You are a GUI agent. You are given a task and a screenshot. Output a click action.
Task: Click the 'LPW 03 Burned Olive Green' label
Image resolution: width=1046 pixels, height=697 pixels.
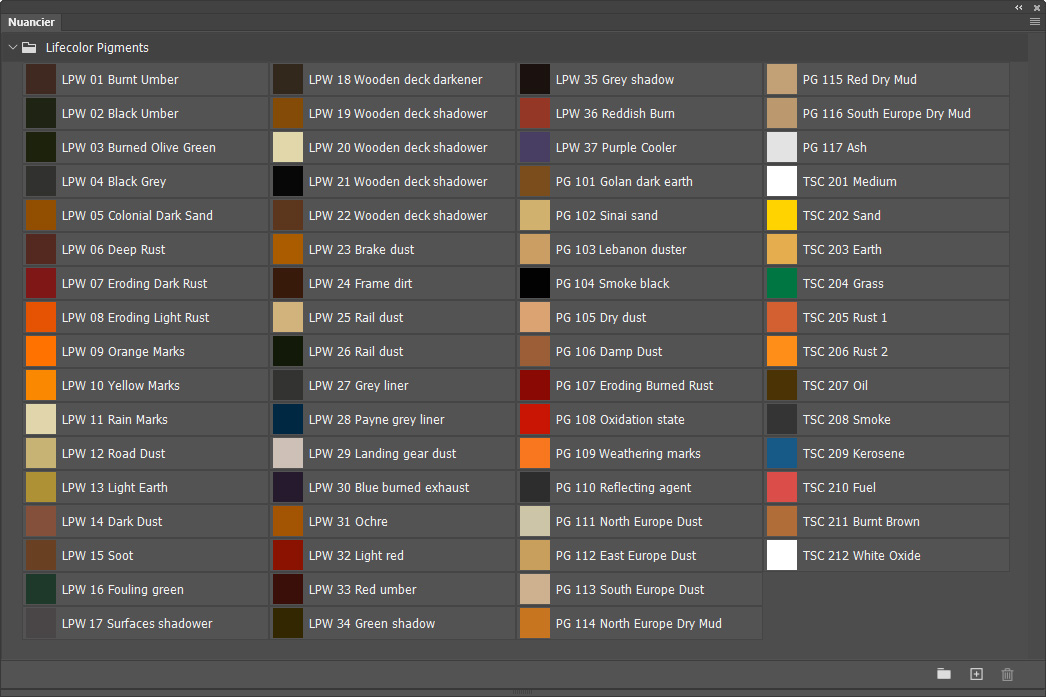pos(139,147)
